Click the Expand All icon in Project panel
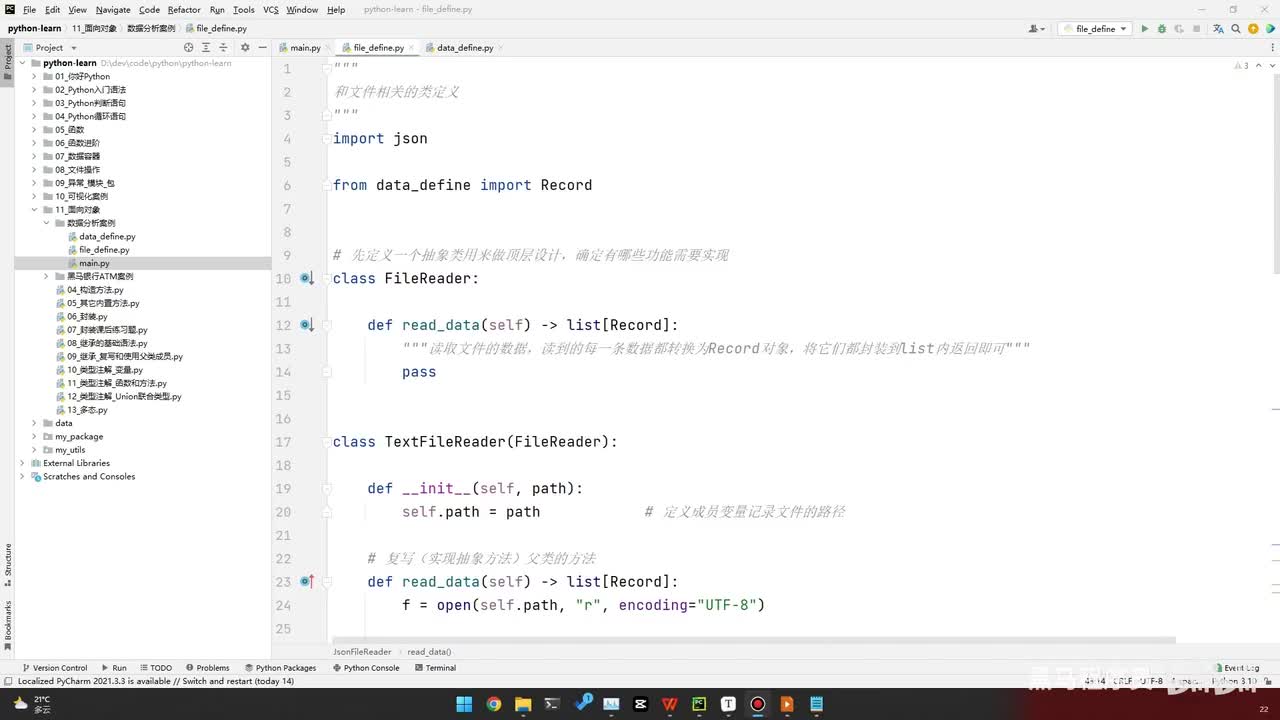 tap(207, 47)
